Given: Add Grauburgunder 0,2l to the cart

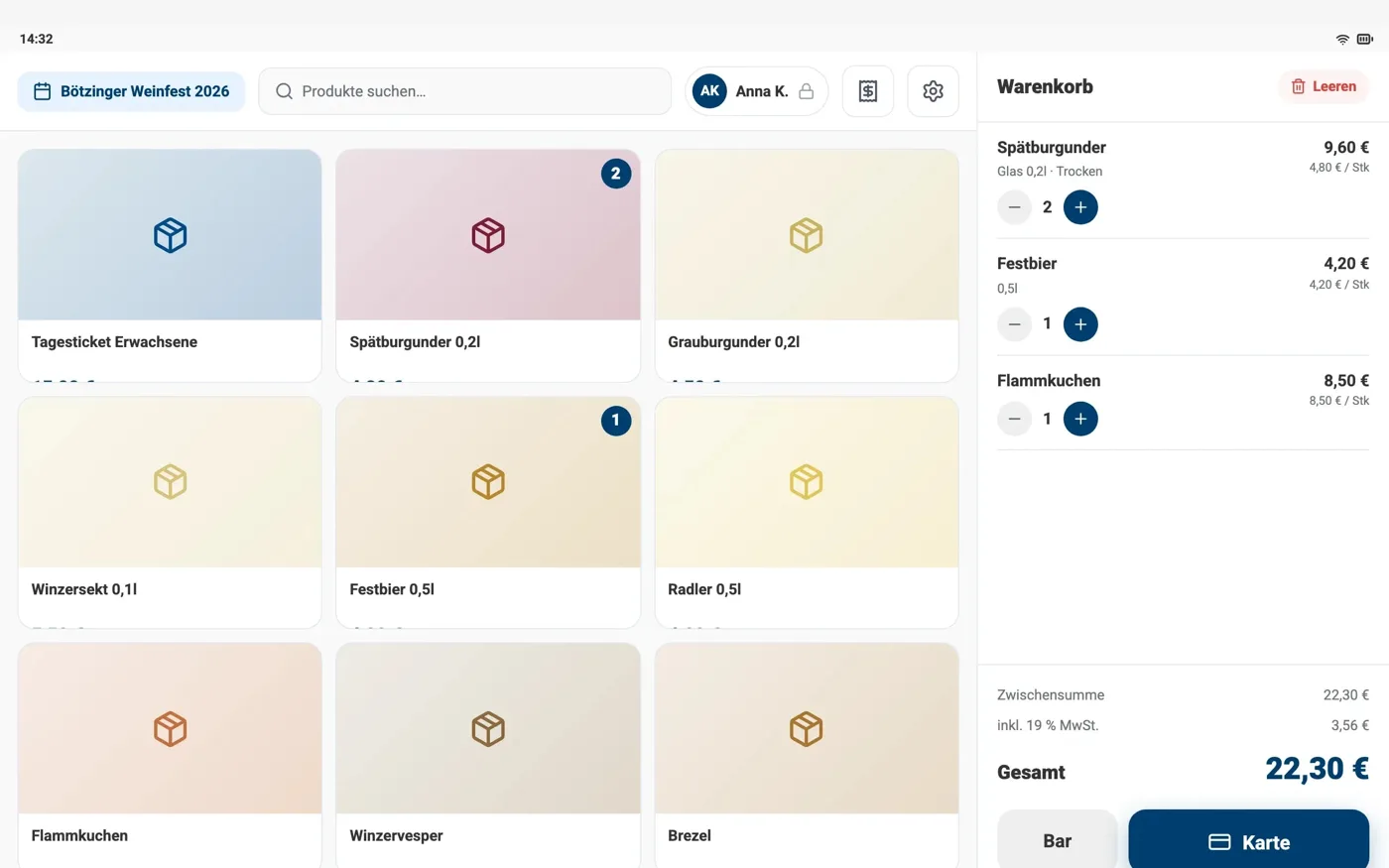Looking at the screenshot, I should click(x=807, y=266).
